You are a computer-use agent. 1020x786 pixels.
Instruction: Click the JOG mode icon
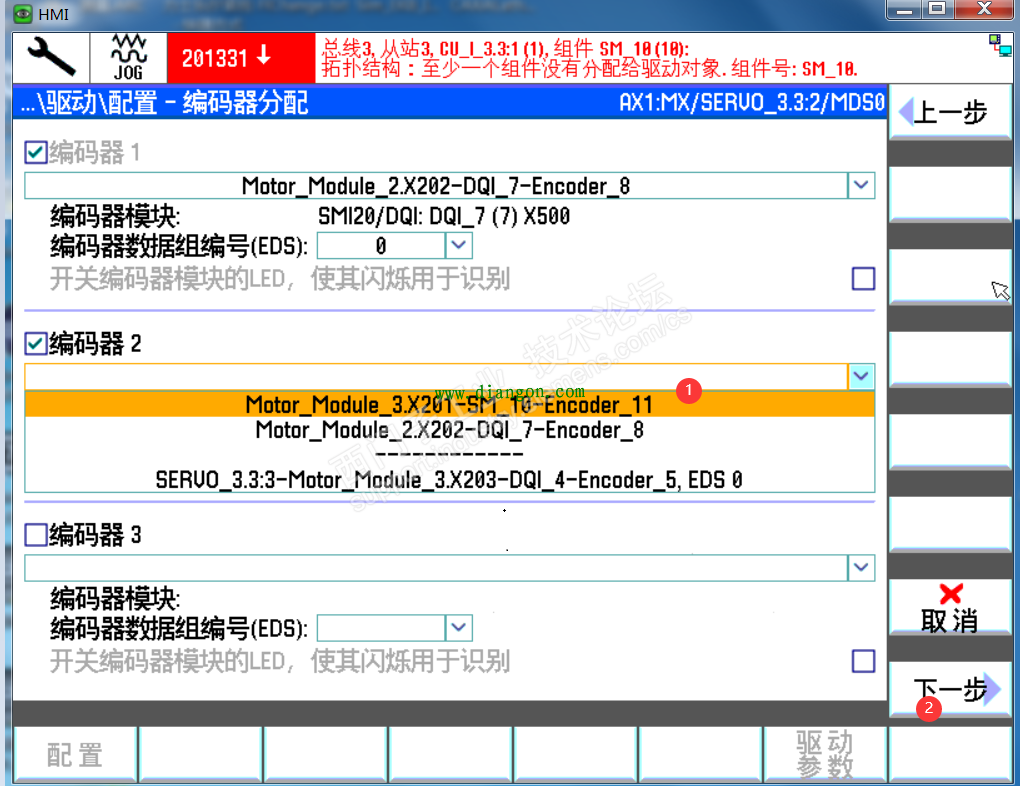[x=128, y=57]
